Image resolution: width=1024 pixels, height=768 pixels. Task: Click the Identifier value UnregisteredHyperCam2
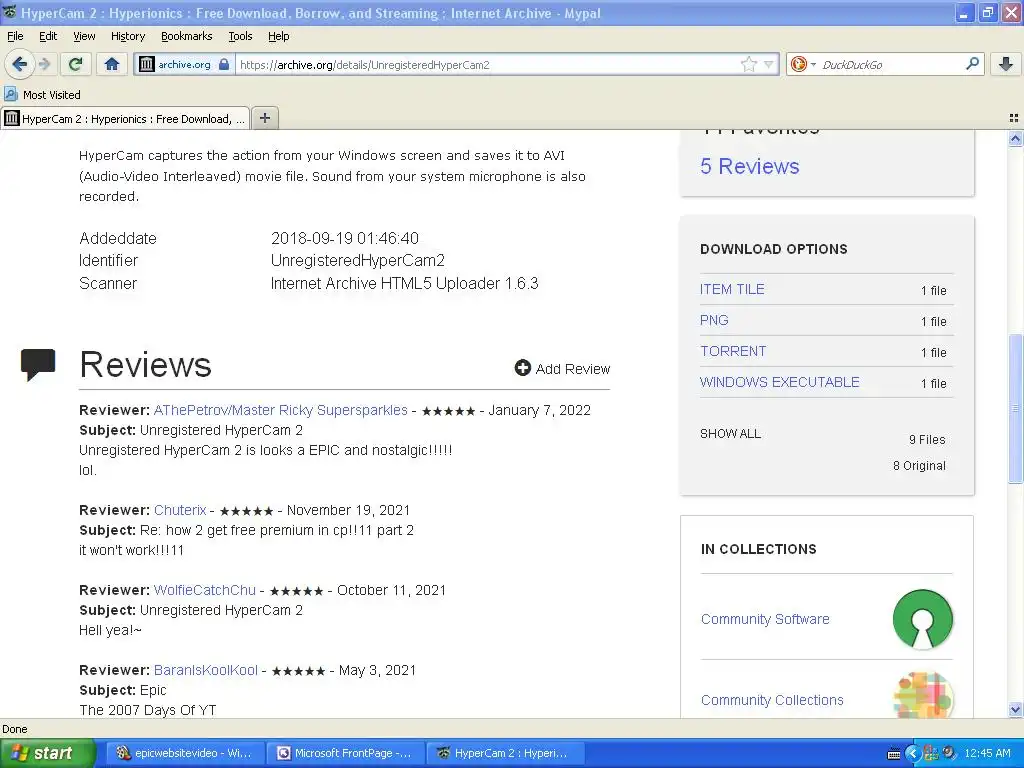pyautogui.click(x=358, y=261)
